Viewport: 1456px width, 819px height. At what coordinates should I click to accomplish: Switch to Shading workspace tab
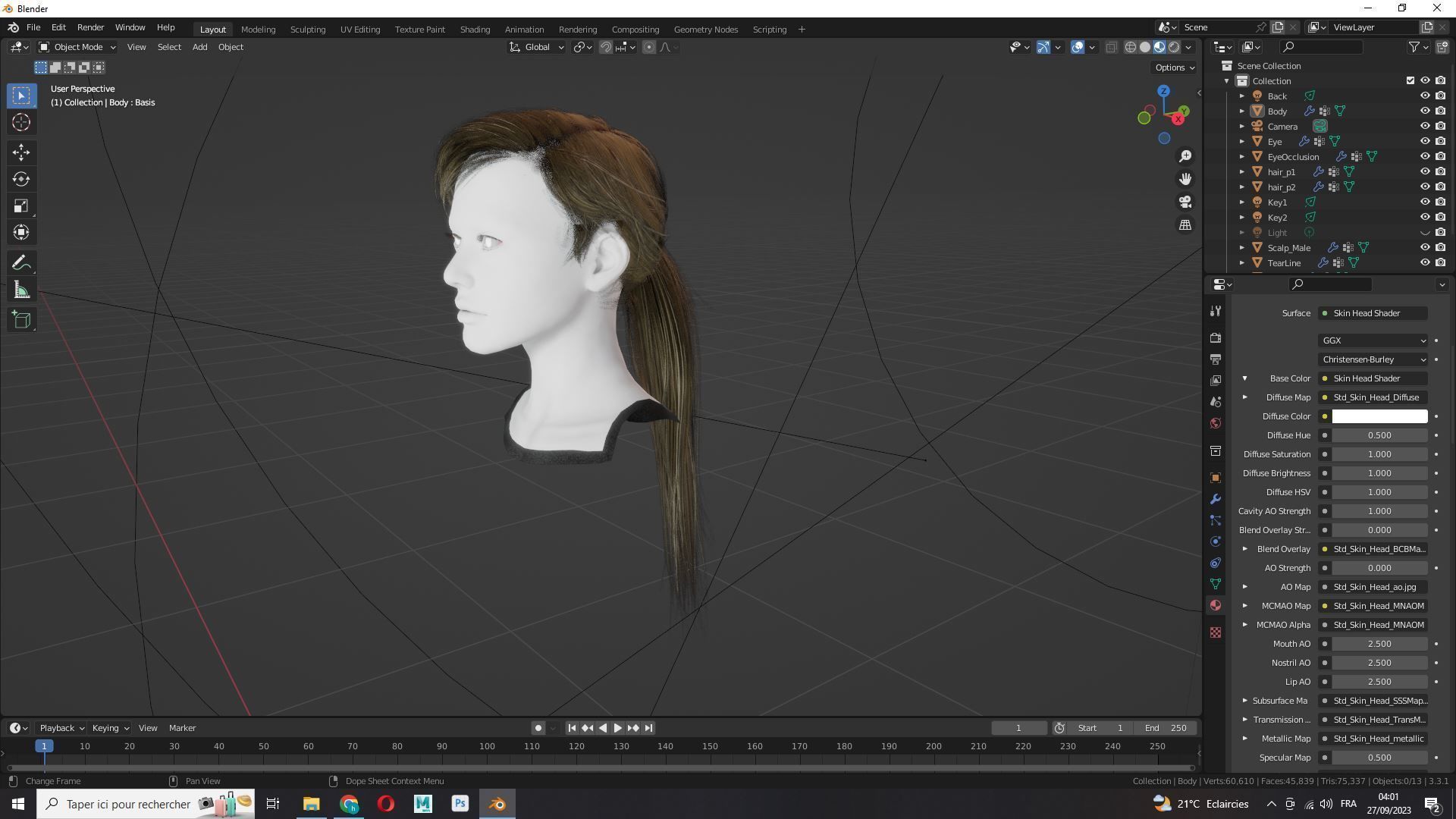pos(475,30)
